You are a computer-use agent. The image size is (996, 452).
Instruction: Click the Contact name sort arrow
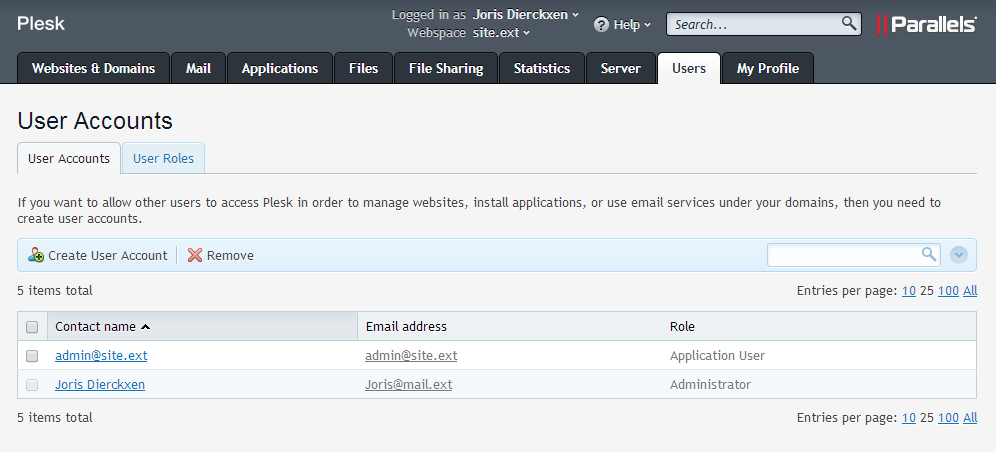pyautogui.click(x=145, y=327)
